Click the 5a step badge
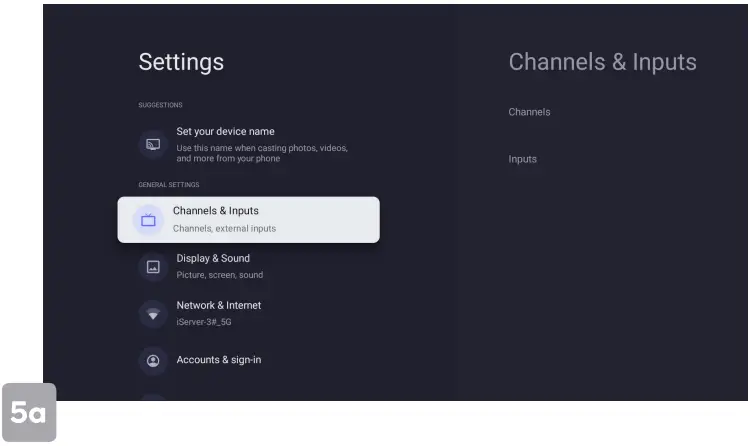 (28, 412)
